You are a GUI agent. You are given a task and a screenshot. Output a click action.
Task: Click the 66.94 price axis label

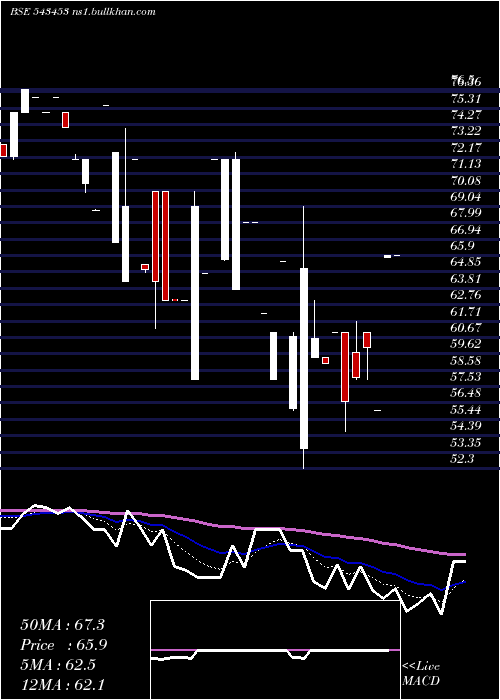[466, 229]
